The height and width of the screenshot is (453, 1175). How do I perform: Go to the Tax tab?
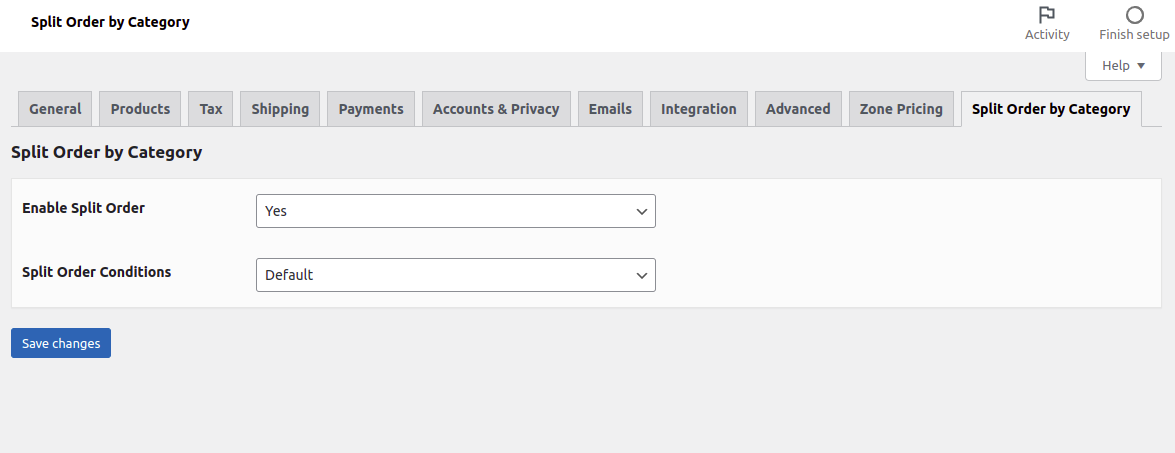211,109
